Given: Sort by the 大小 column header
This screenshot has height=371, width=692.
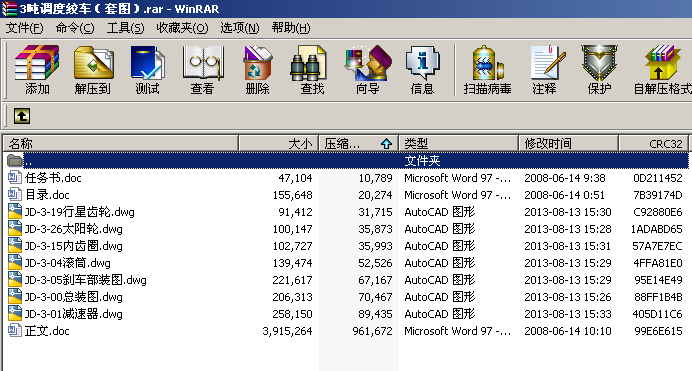Looking at the screenshot, I should tap(278, 143).
